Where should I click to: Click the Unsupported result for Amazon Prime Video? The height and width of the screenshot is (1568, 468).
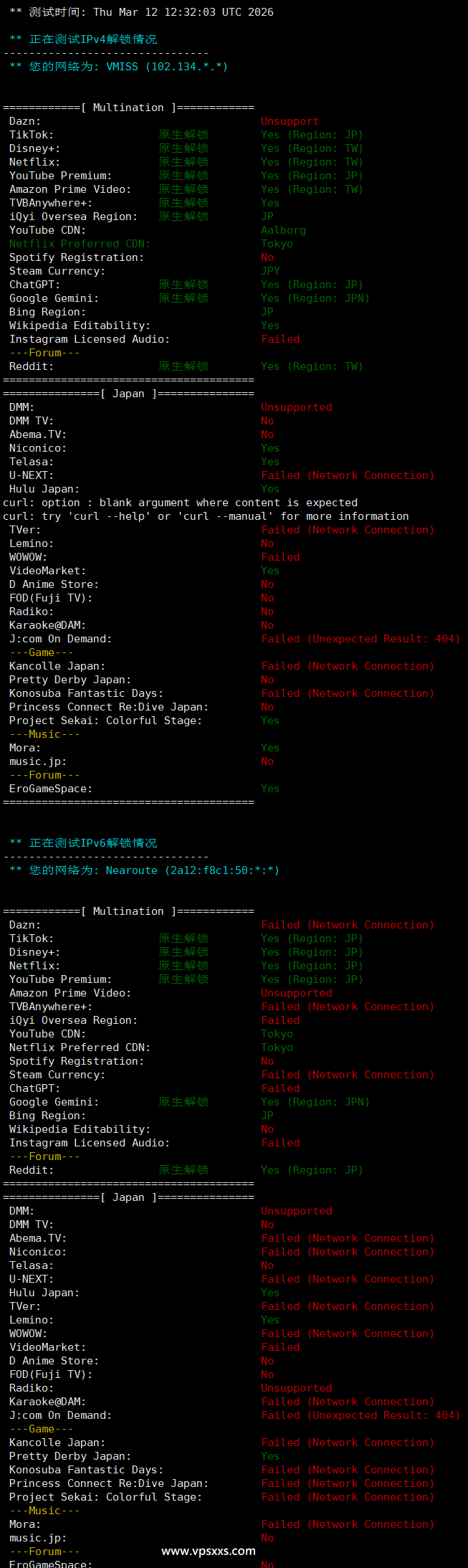296,993
